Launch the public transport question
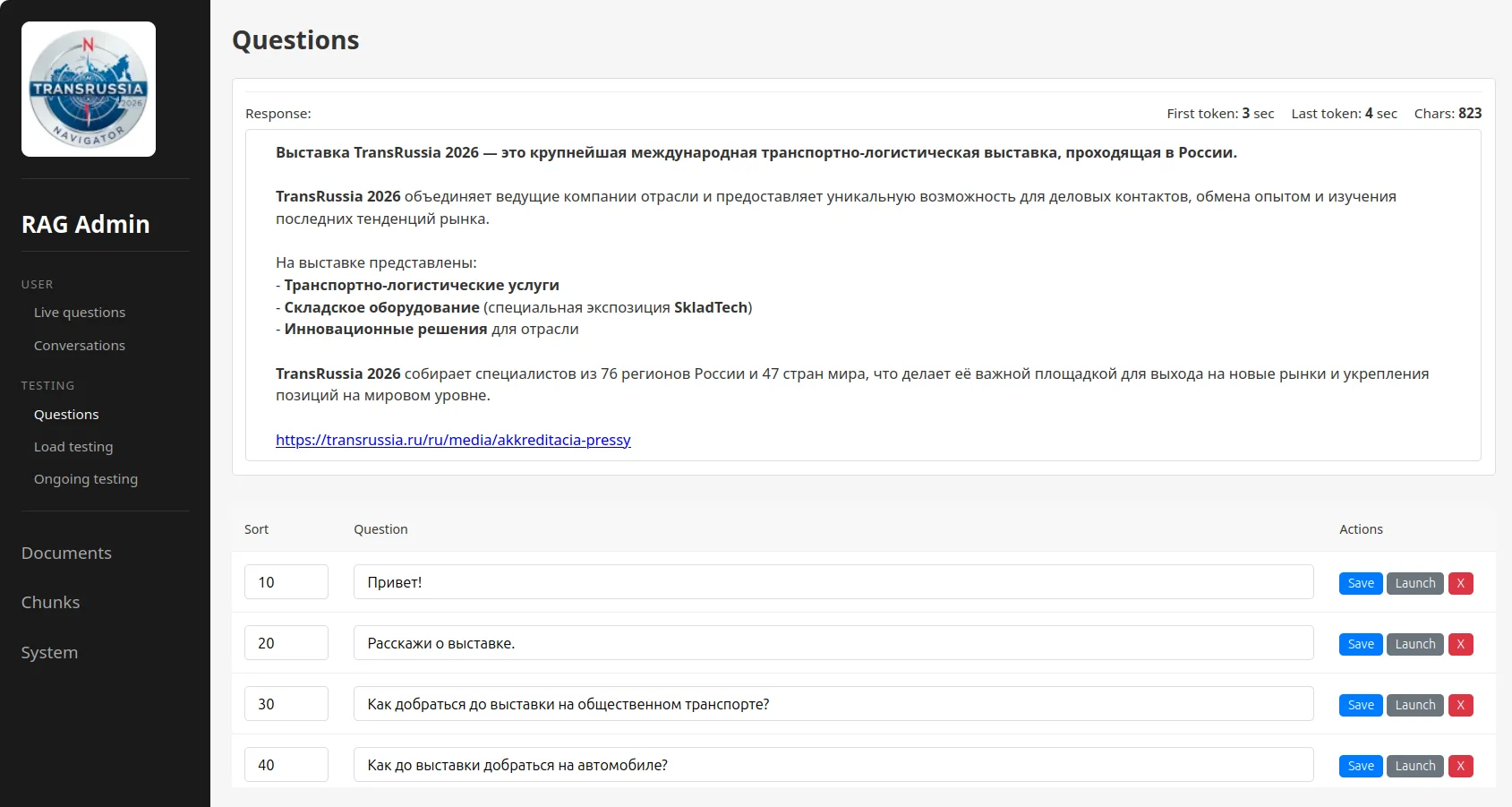1512x807 pixels. [1415, 705]
